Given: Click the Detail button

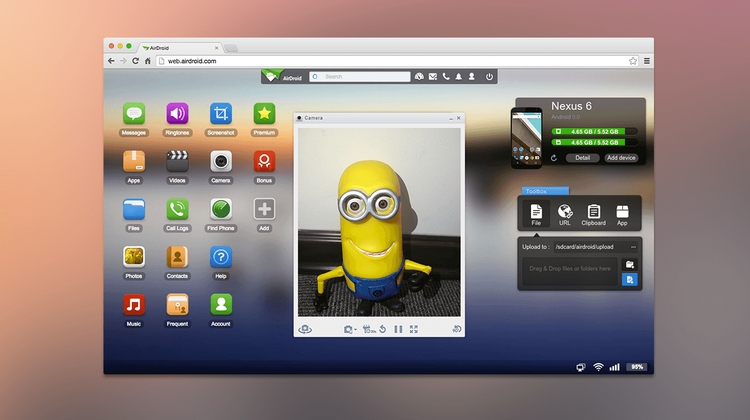Looking at the screenshot, I should click(x=582, y=158).
